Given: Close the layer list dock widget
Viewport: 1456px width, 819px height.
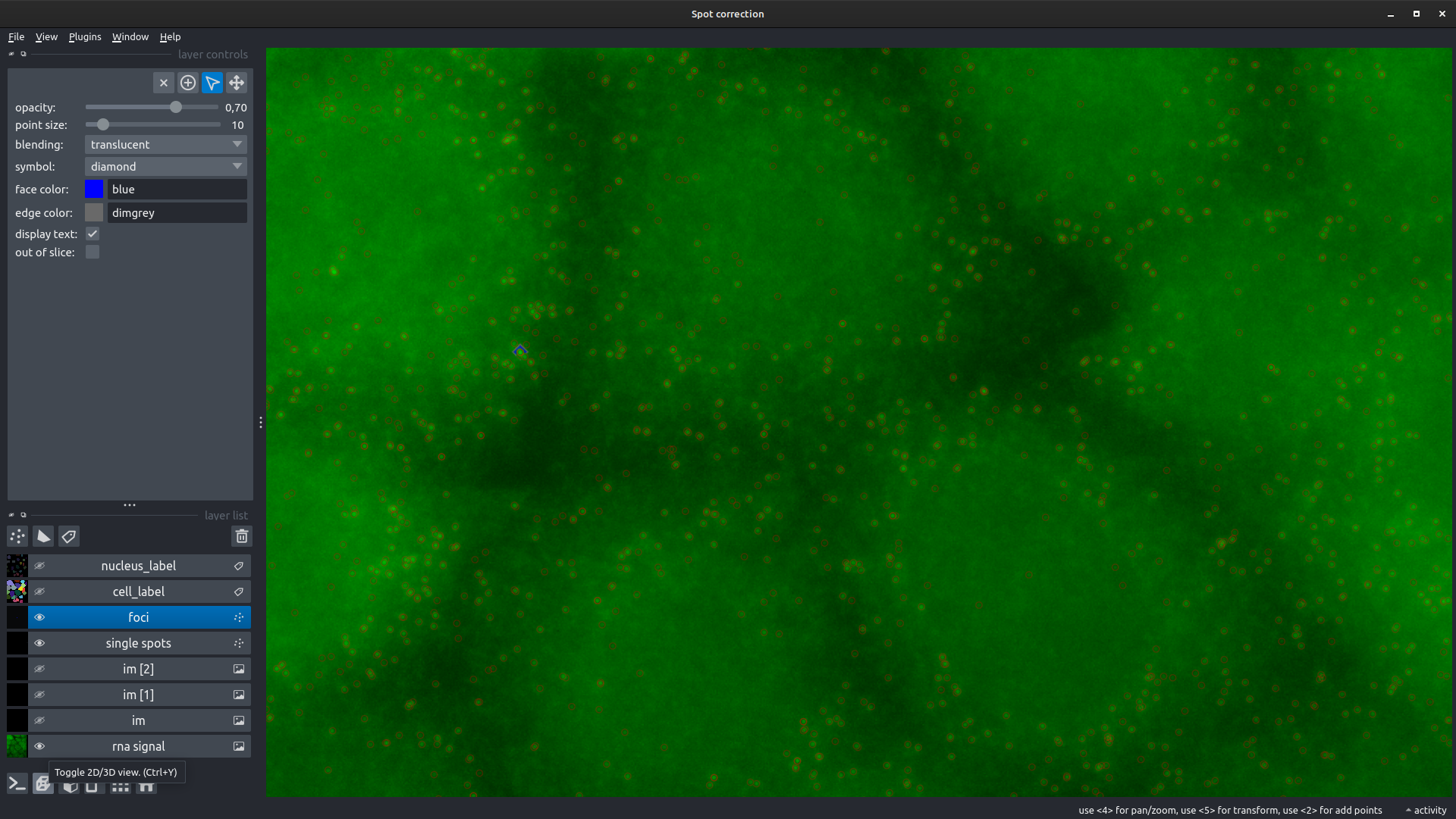Looking at the screenshot, I should pyautogui.click(x=11, y=515).
